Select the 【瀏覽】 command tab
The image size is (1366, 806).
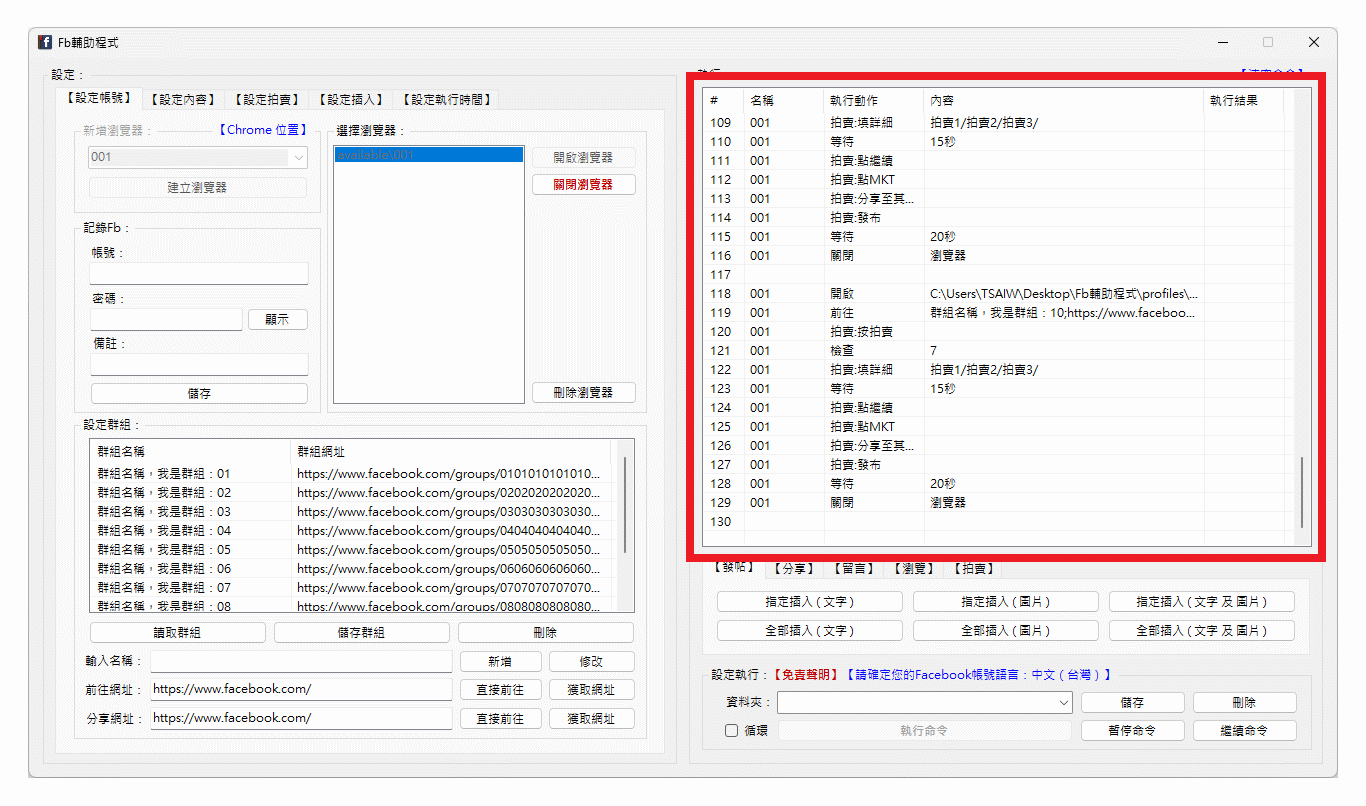[915, 568]
